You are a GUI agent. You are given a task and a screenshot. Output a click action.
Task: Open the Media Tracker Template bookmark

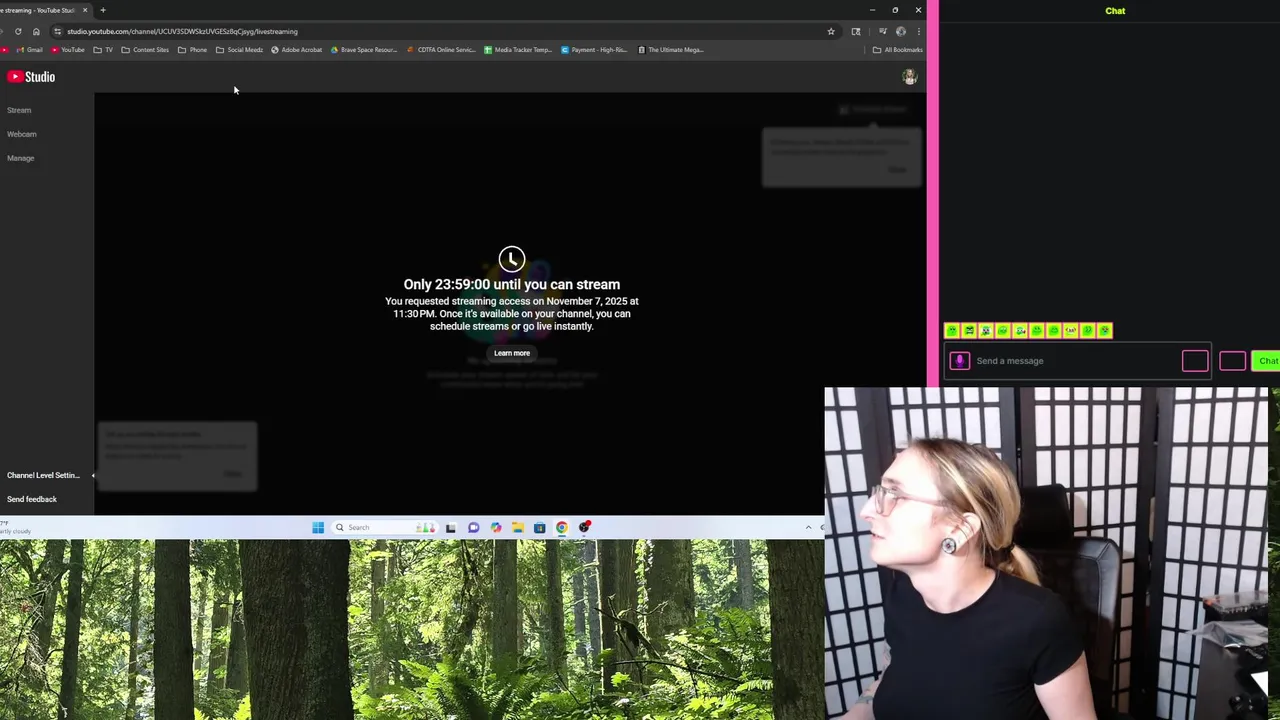(518, 50)
